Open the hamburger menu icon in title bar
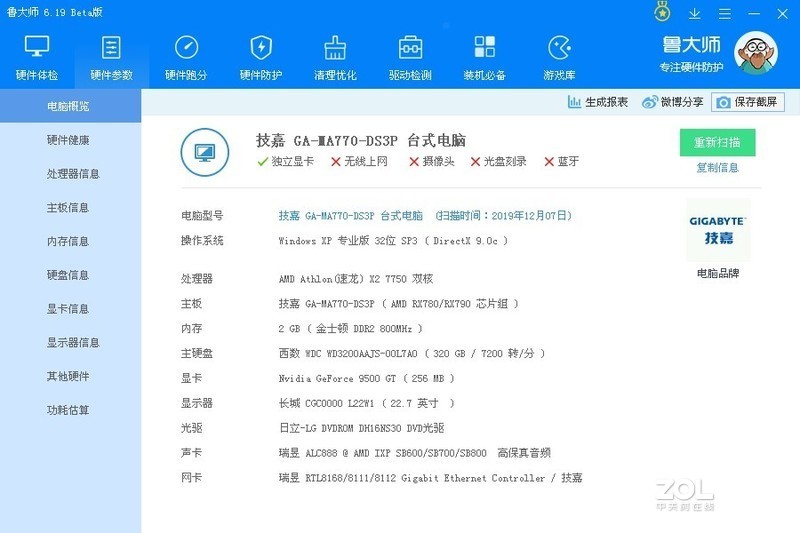 click(x=724, y=14)
